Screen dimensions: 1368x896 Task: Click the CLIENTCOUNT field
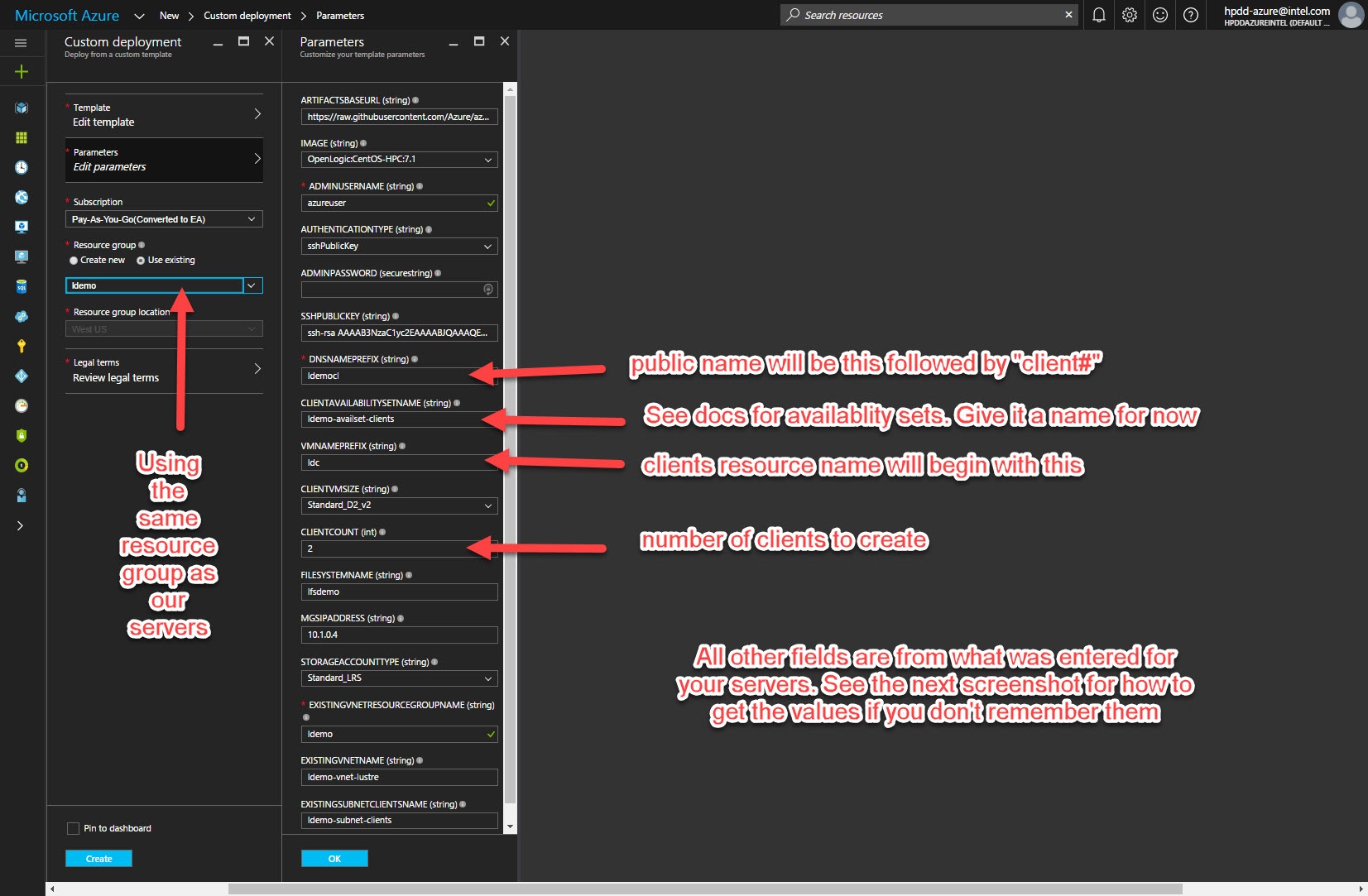(399, 549)
